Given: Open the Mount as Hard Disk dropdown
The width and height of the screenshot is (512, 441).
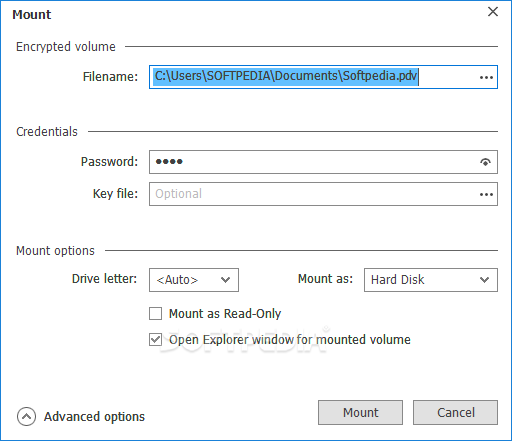Looking at the screenshot, I should coord(431,280).
